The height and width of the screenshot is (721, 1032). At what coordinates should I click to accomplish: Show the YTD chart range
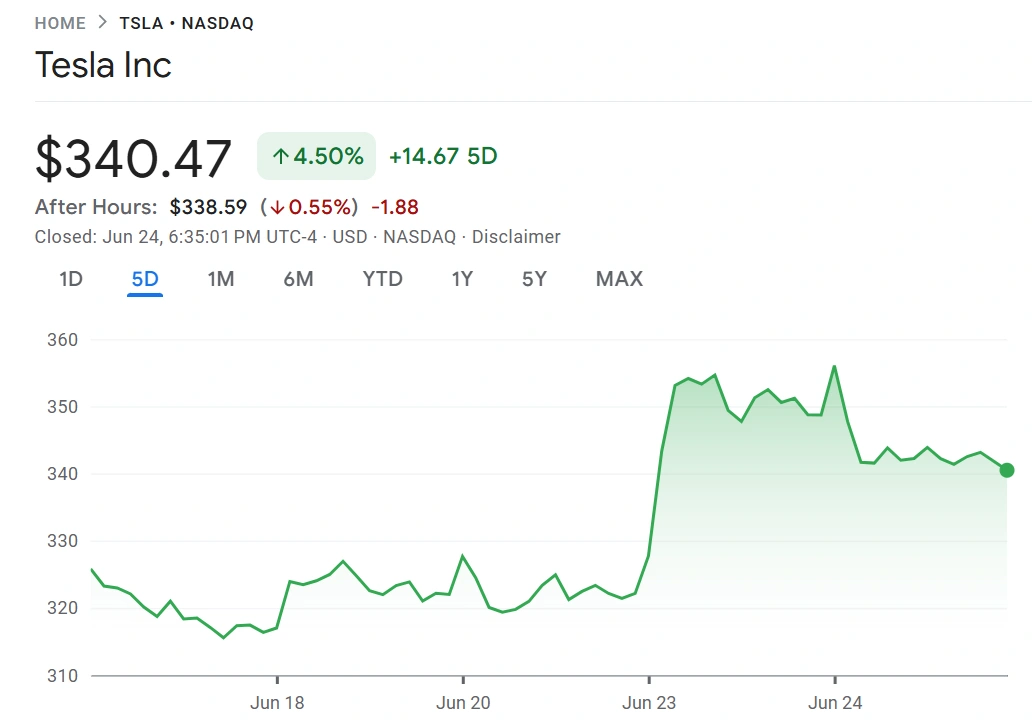[x=382, y=279]
